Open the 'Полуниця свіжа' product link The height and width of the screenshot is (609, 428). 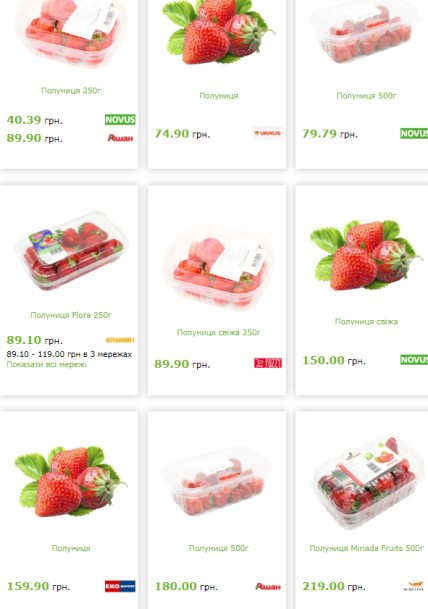366,322
